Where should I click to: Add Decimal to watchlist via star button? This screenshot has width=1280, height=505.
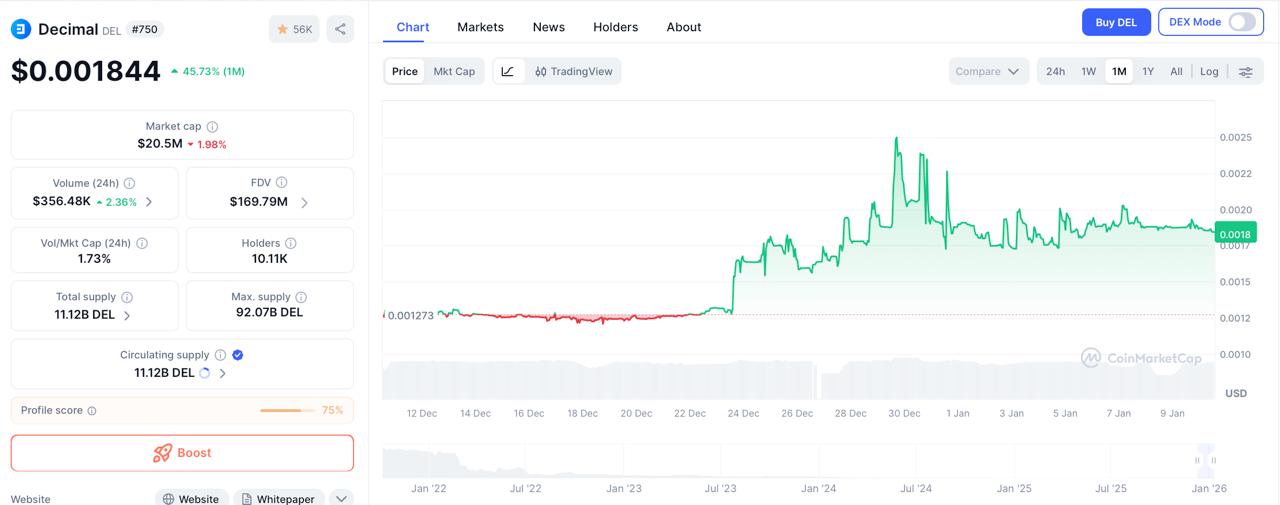[294, 29]
